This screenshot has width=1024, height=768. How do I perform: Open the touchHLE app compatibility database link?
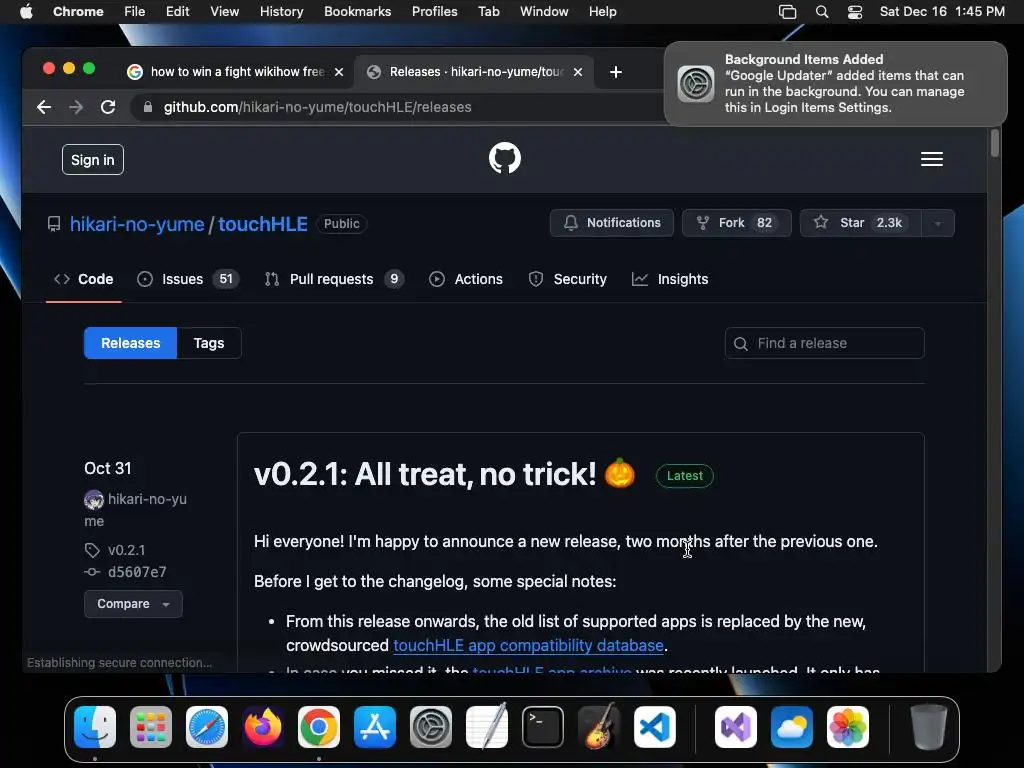(528, 646)
